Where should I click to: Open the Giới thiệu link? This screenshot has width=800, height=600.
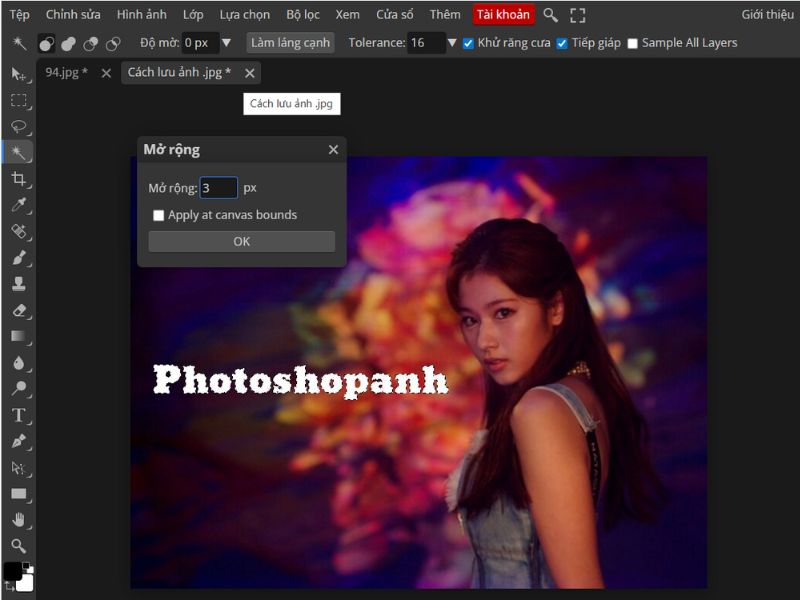[x=767, y=14]
